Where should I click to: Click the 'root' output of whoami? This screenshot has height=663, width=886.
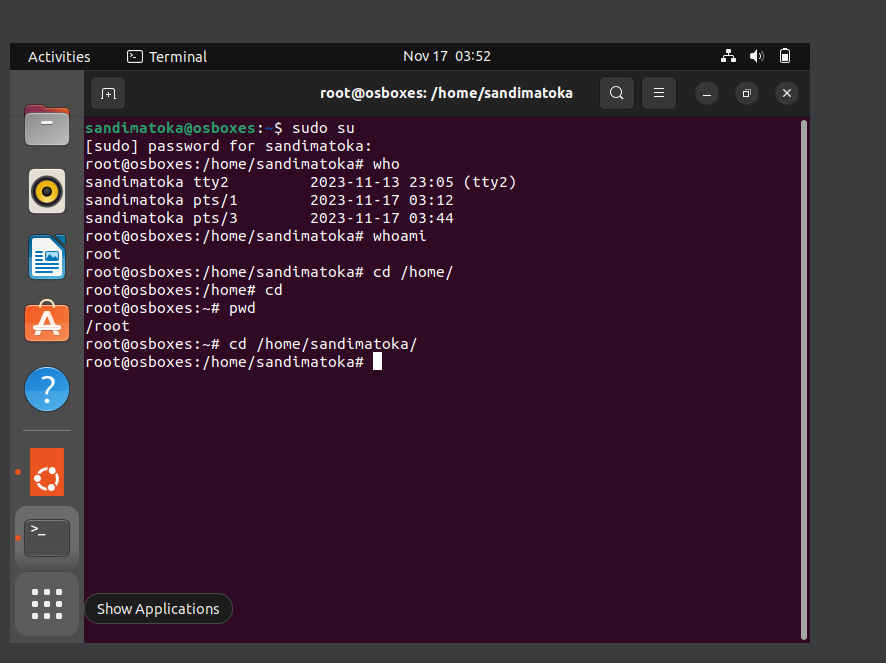click(x=103, y=254)
